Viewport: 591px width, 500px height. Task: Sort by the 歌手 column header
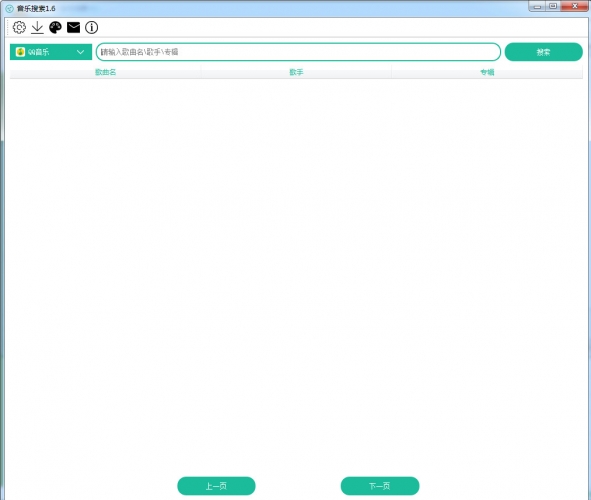pos(296,72)
